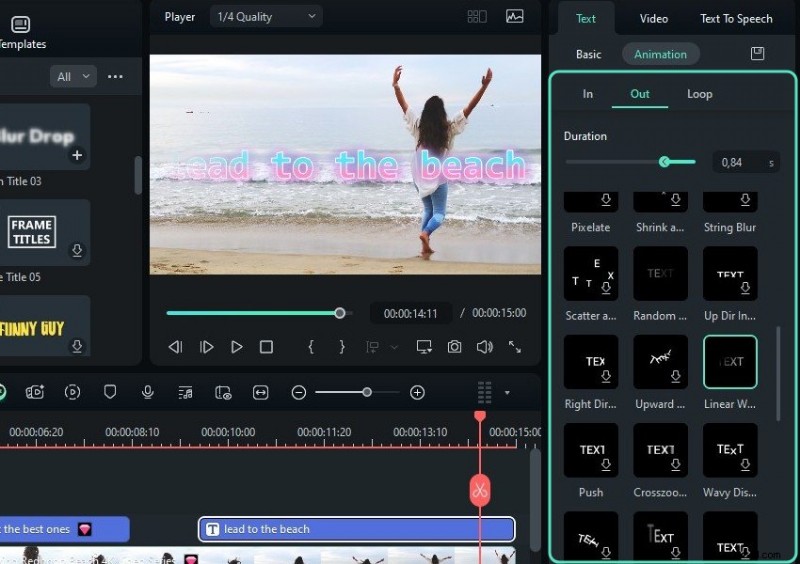The image size is (800, 564).
Task: Click the AI camera toolbar icon with sparkle
Action: click(x=35, y=391)
